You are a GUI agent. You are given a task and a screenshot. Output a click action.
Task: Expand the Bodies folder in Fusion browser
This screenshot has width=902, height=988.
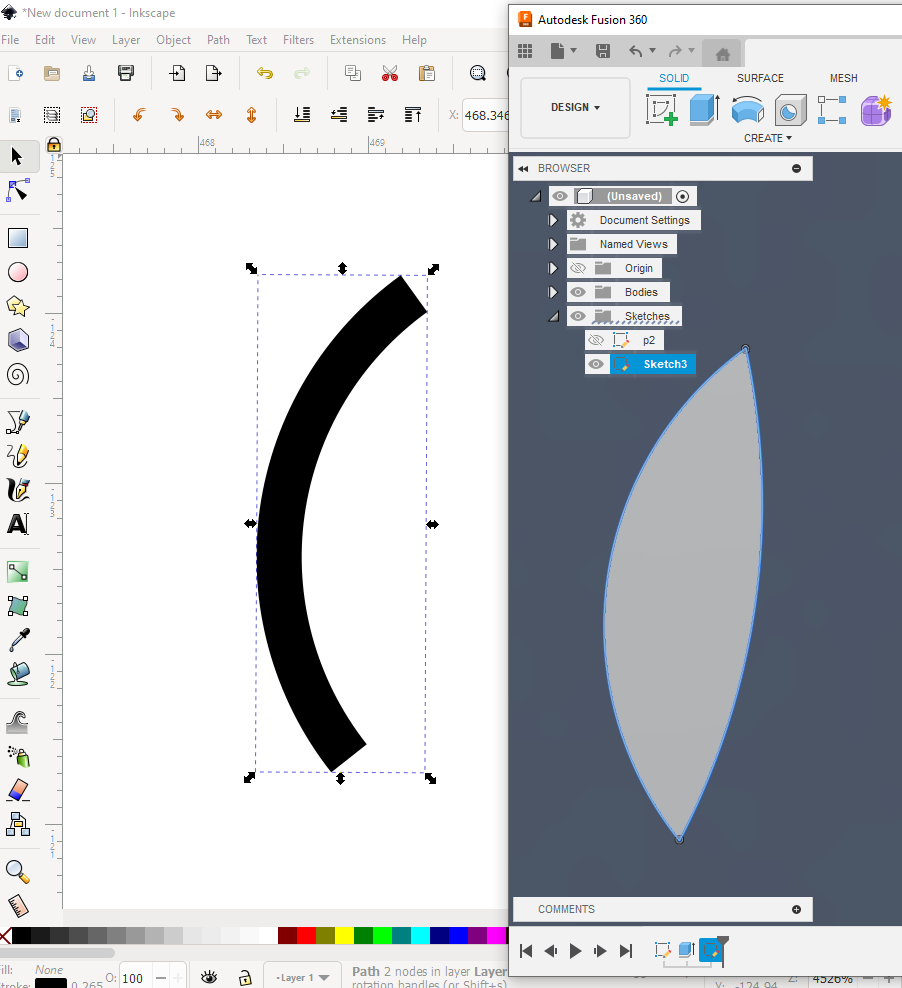pos(553,291)
